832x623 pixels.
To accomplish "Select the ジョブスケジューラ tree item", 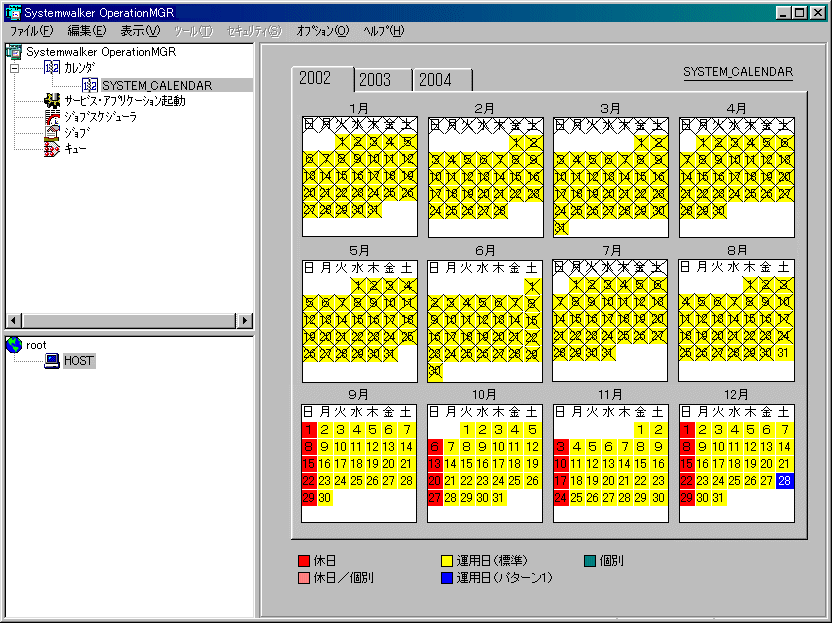I will (101, 117).
